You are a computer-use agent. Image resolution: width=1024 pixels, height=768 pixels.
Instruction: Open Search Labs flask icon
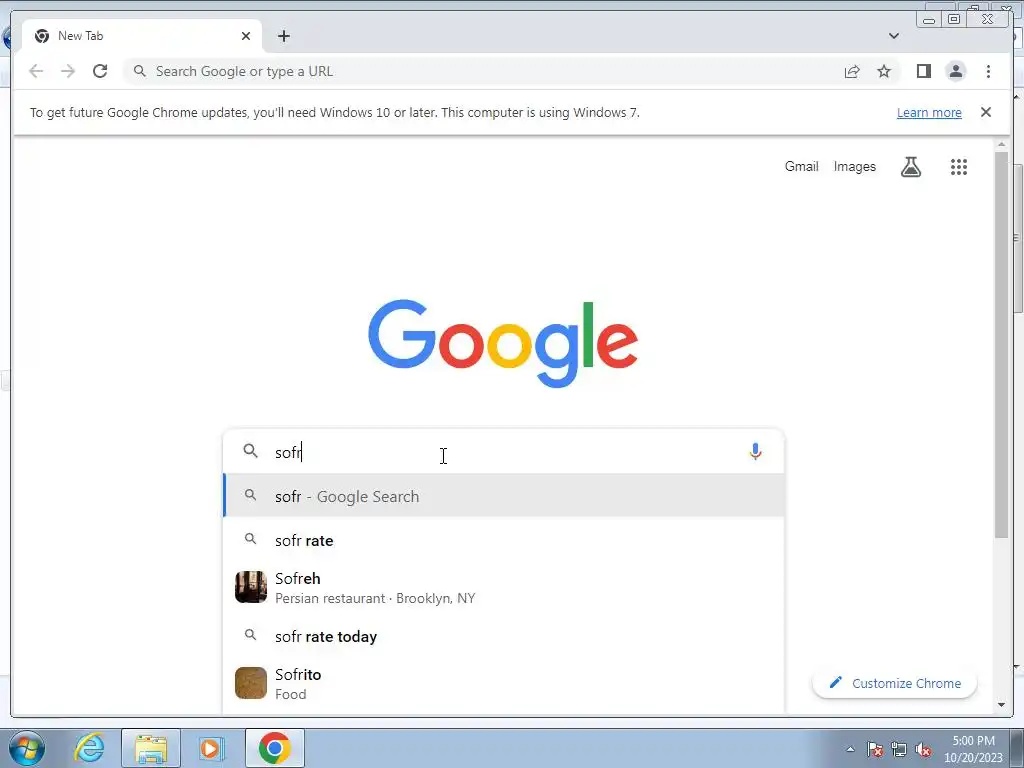point(910,167)
